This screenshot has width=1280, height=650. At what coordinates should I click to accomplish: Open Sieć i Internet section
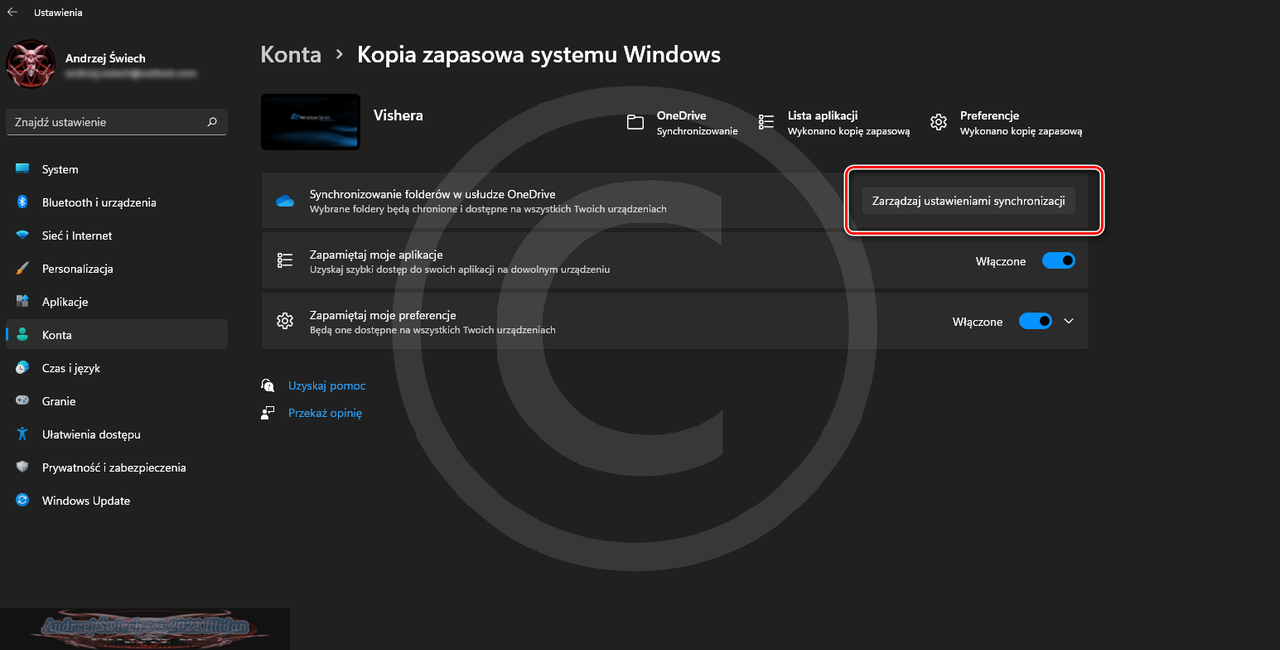[117, 235]
